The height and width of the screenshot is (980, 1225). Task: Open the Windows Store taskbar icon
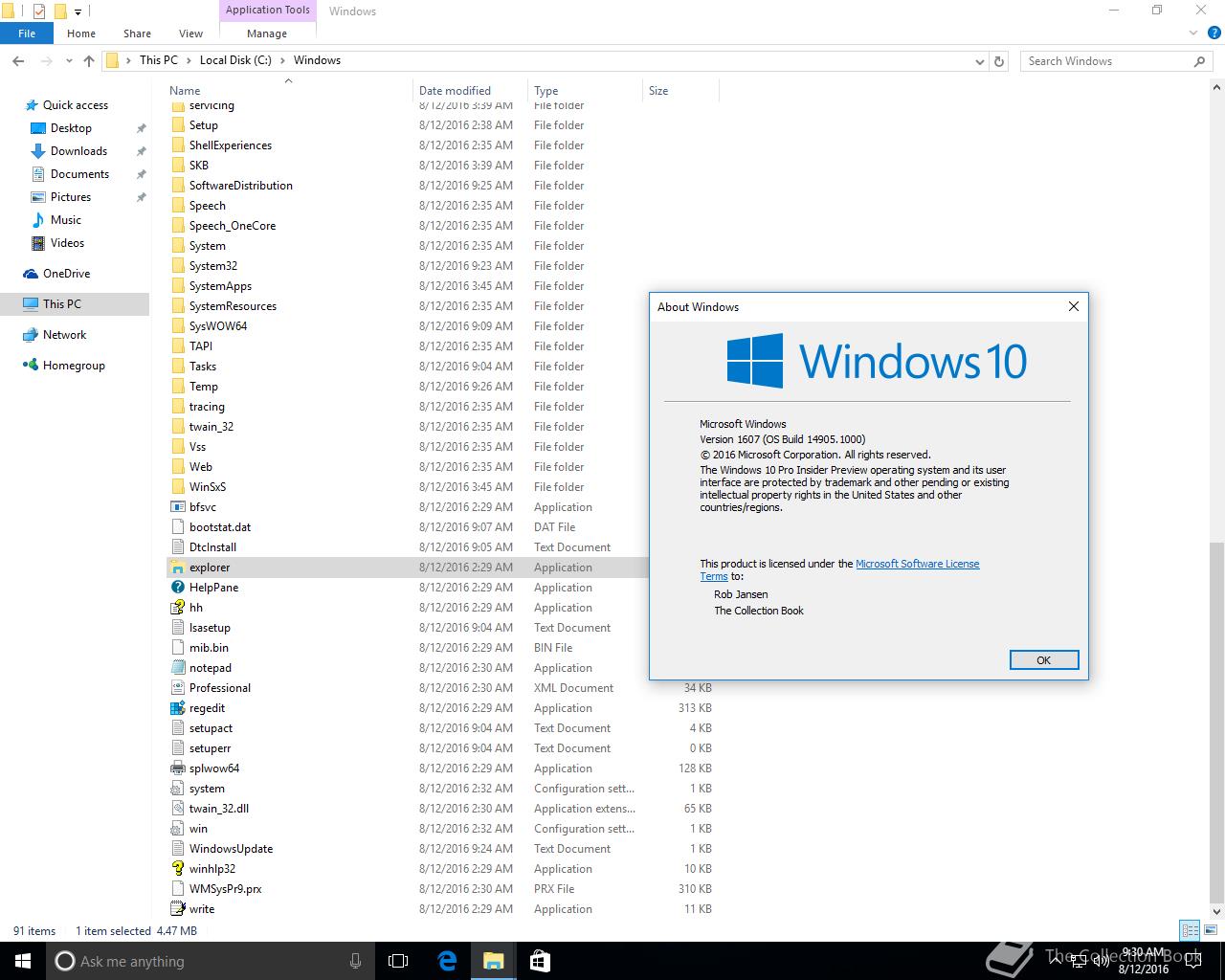point(539,961)
